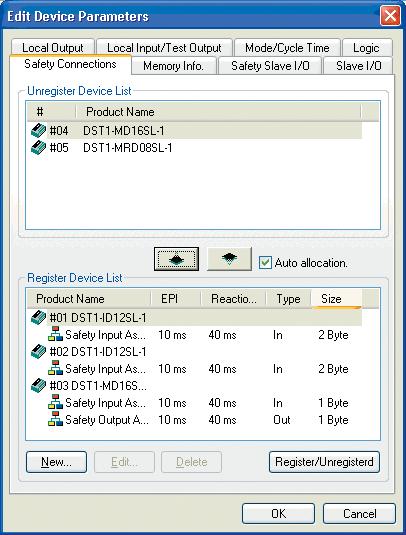The image size is (406, 535).
Task: Select the #03 DST1-MD16S... row
Action: coord(194,386)
